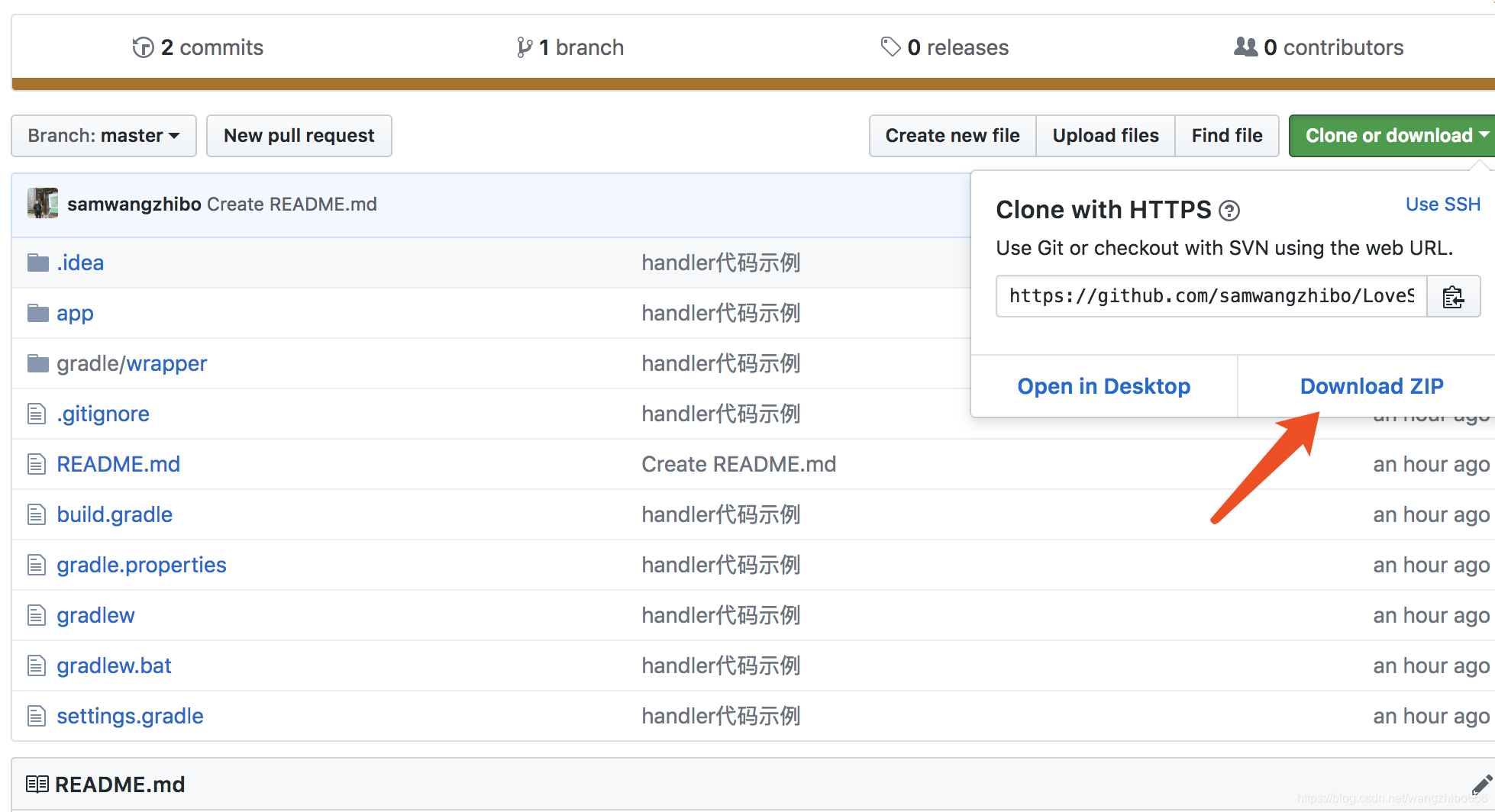The height and width of the screenshot is (812, 1495).
Task: Click the README.md book icon
Action: pyautogui.click(x=37, y=784)
